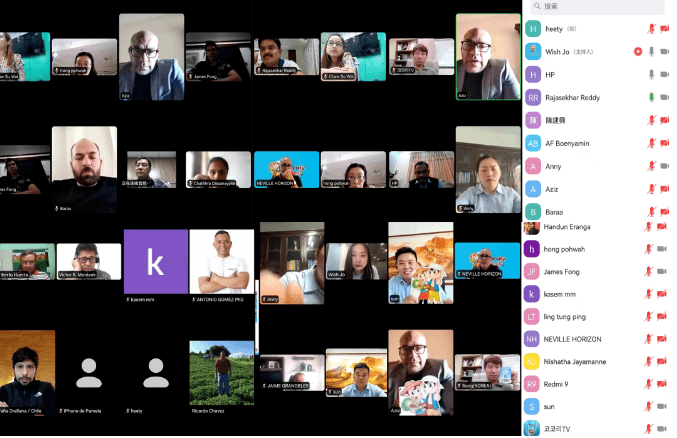
Task: Click the HP avatar icon in participant list
Action: click(x=533, y=74)
